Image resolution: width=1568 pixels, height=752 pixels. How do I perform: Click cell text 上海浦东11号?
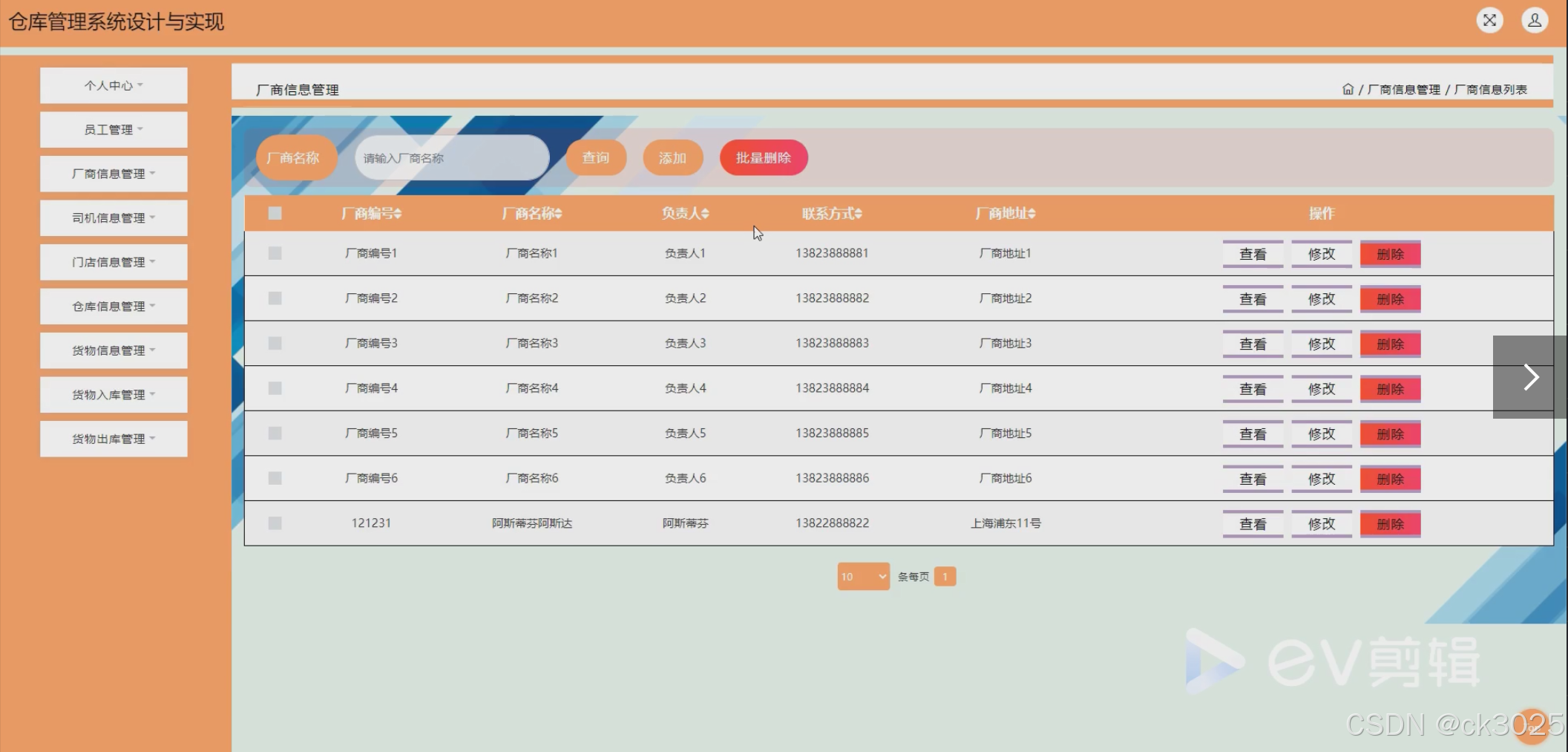(1006, 523)
